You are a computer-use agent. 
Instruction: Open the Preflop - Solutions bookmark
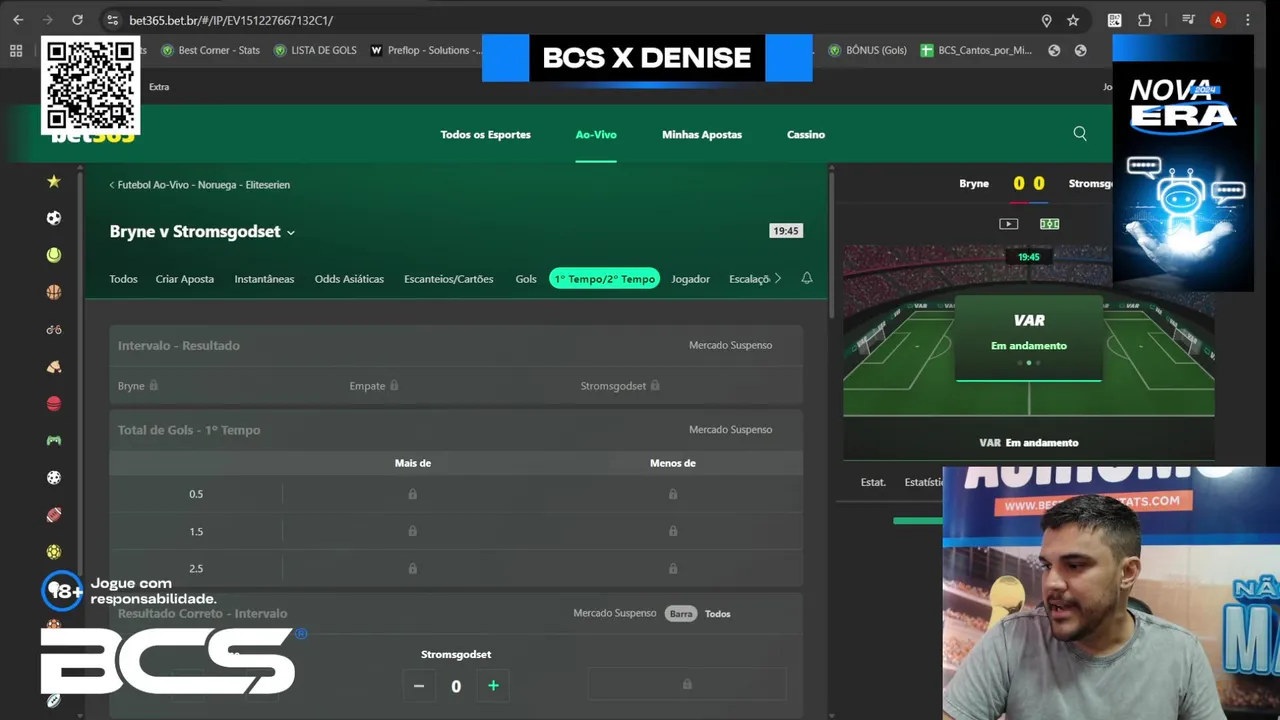tap(425, 50)
